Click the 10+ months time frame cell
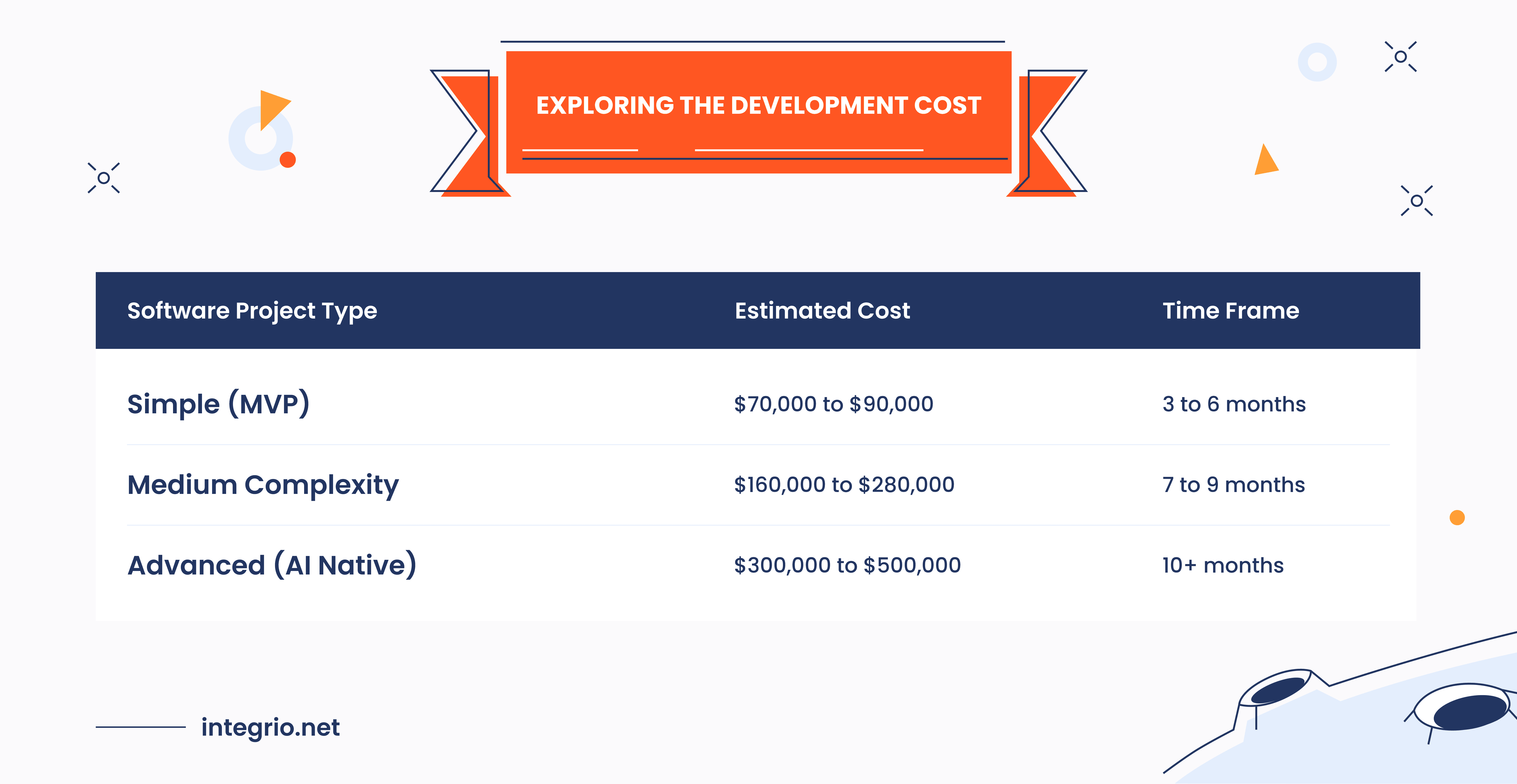Screen dimensions: 1517x784 (1223, 565)
